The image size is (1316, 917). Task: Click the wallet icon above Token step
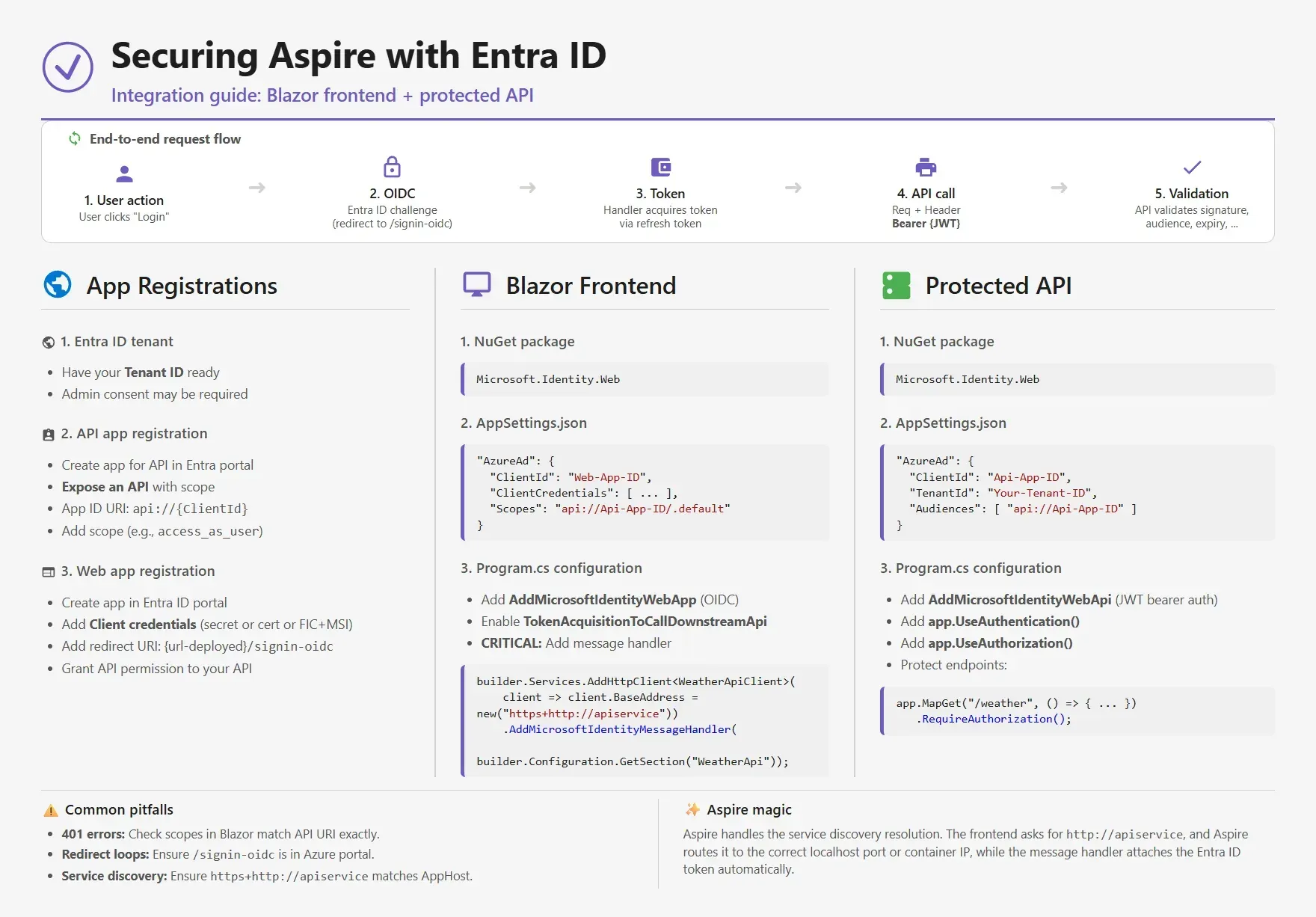(x=660, y=167)
